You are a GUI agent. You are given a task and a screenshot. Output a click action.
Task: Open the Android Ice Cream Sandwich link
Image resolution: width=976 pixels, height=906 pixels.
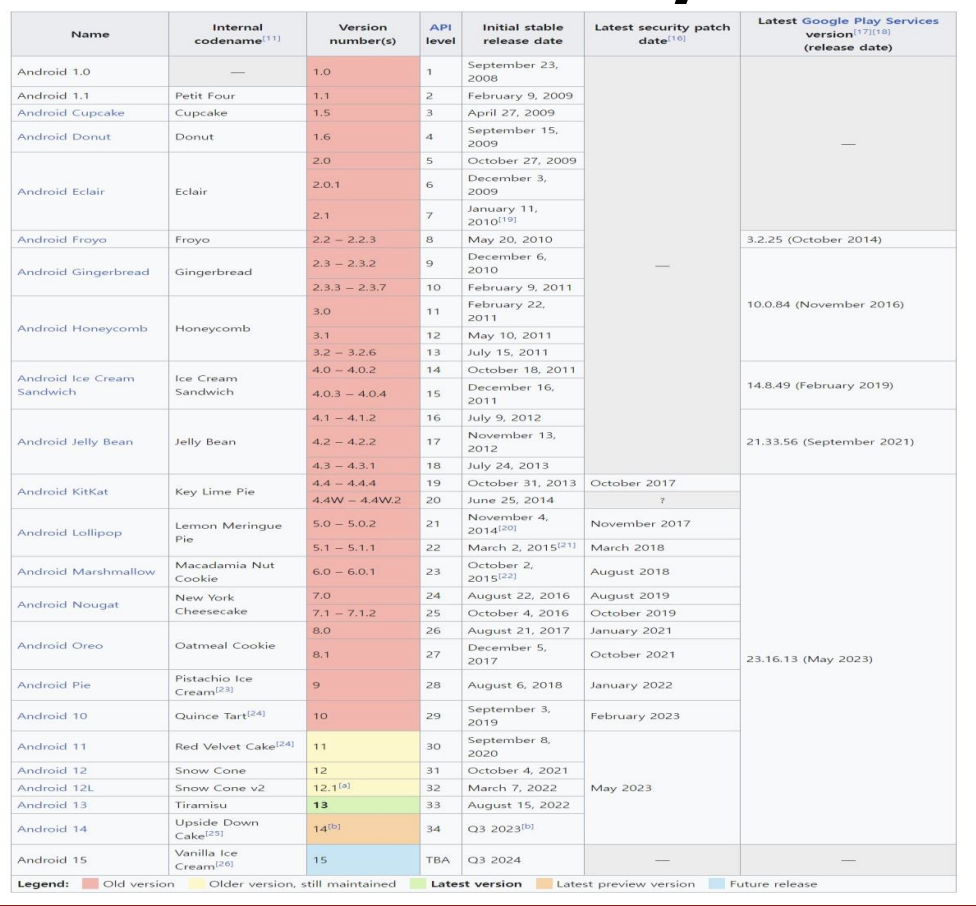[x=76, y=385]
